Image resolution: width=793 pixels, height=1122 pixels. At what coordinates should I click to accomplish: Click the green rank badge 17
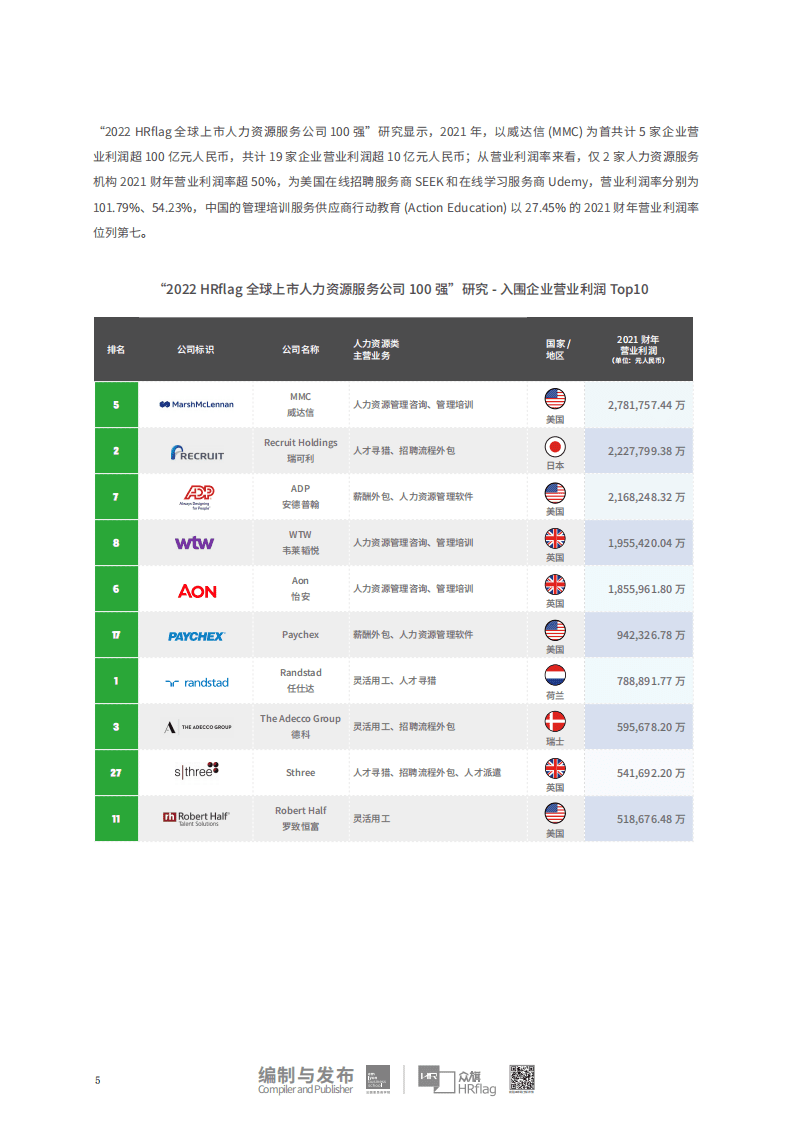(116, 635)
